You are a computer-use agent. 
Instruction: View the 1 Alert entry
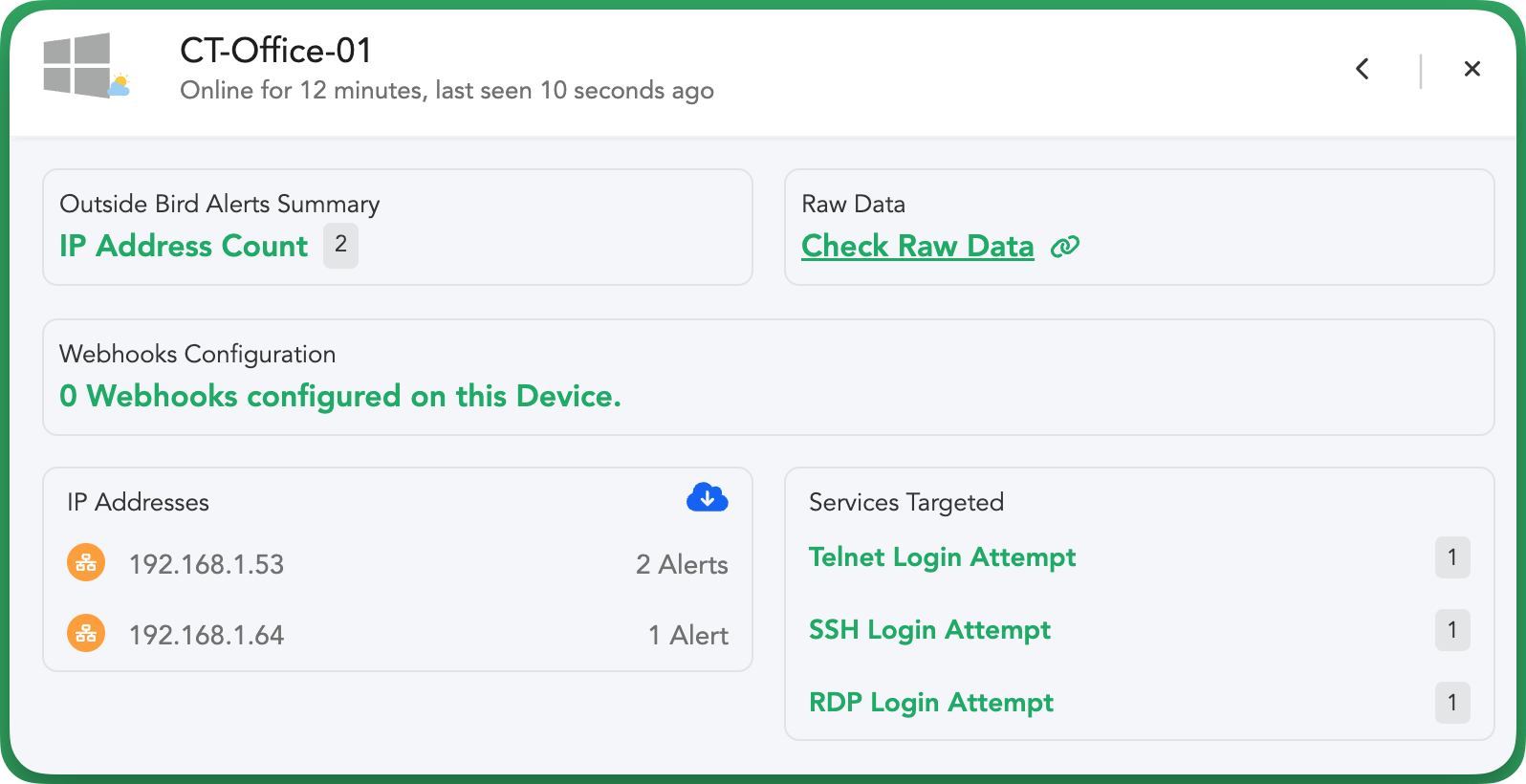tap(688, 636)
